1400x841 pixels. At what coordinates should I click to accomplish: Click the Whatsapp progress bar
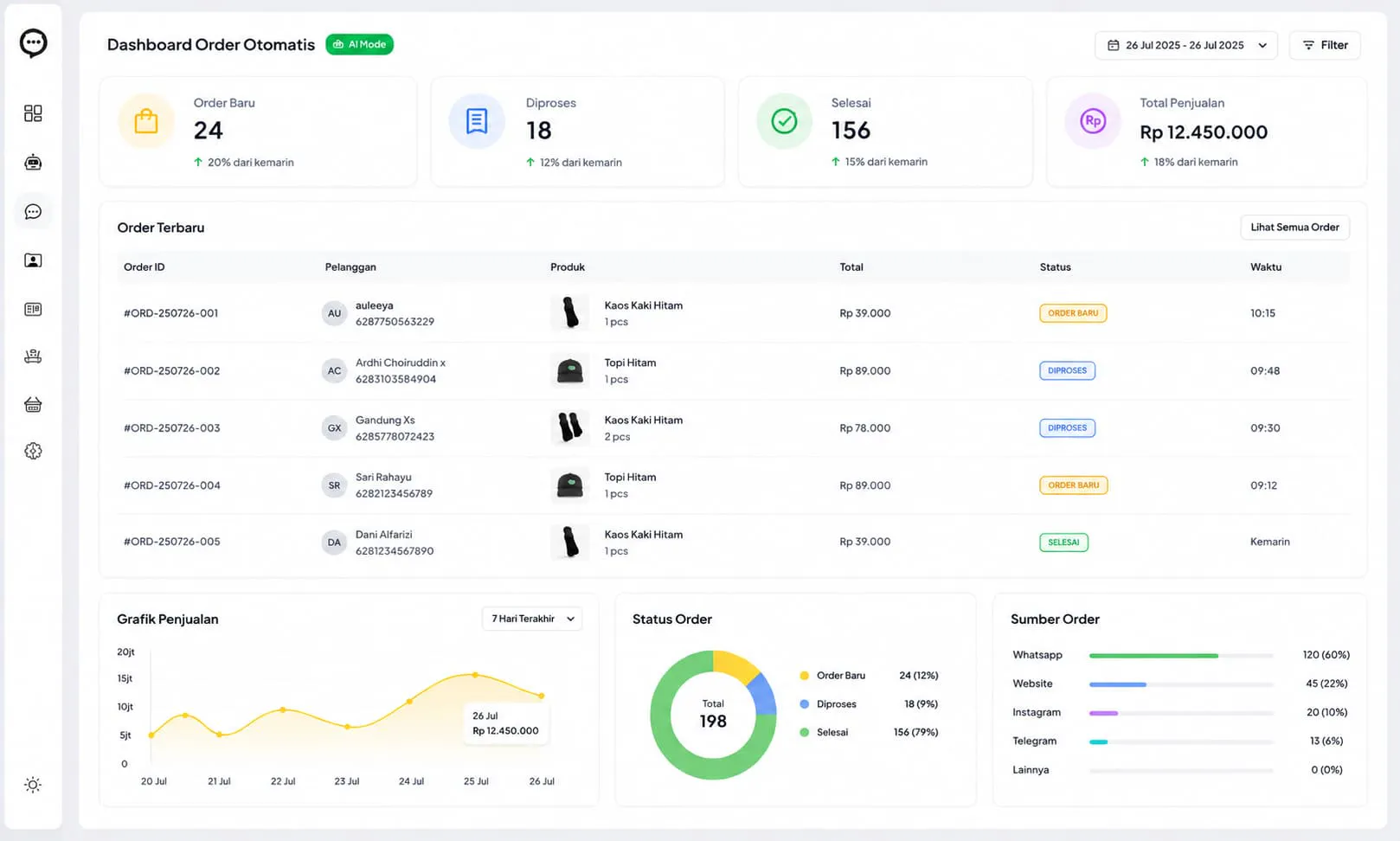tap(1181, 656)
